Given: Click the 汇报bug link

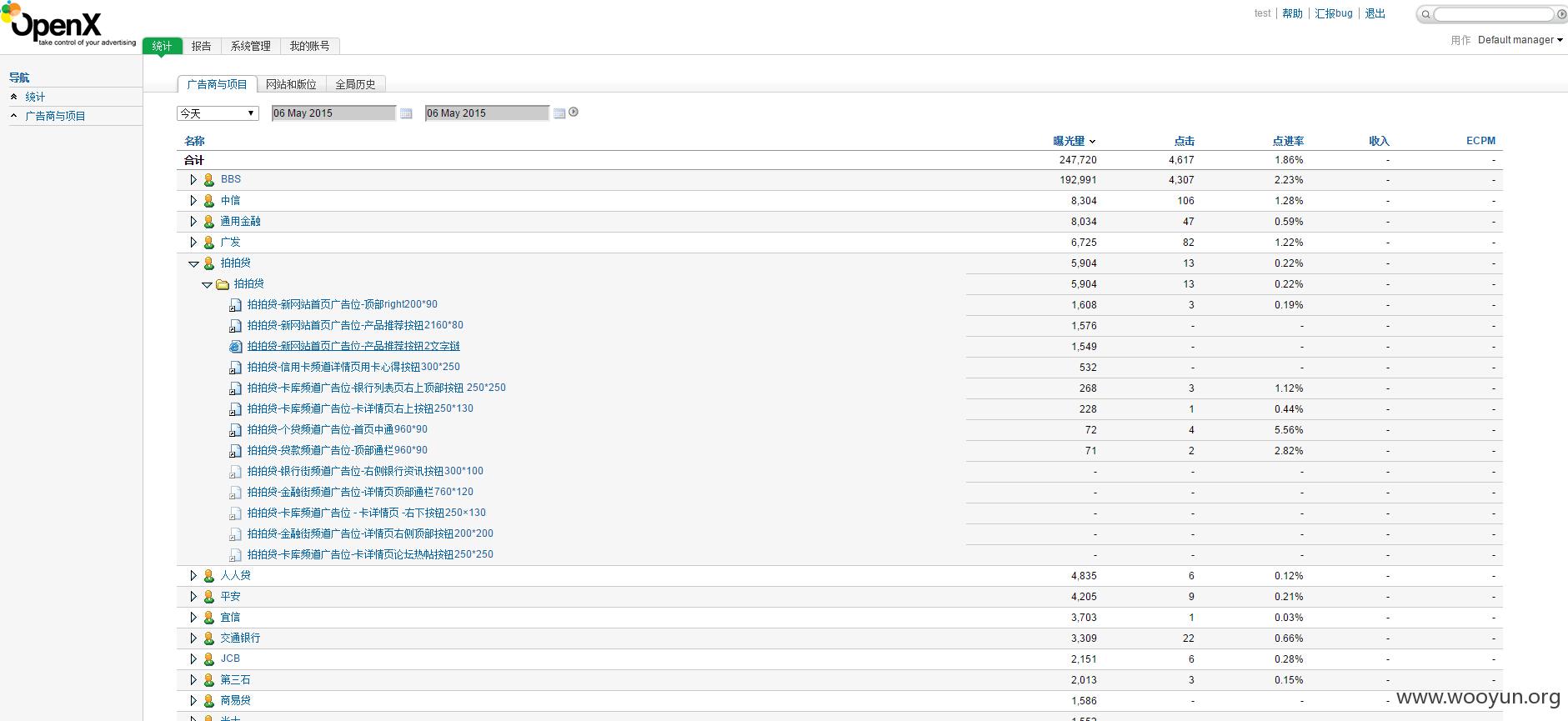Looking at the screenshot, I should click(1334, 13).
